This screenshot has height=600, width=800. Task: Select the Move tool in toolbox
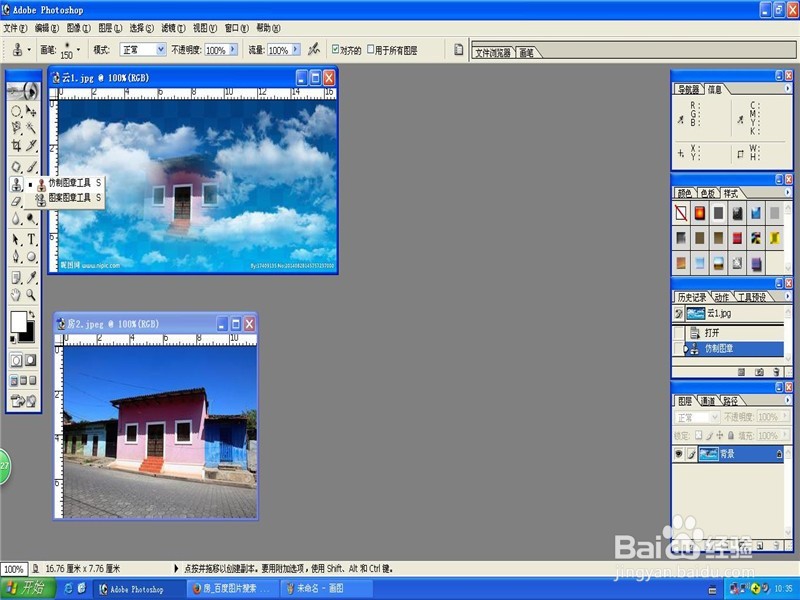(31, 111)
